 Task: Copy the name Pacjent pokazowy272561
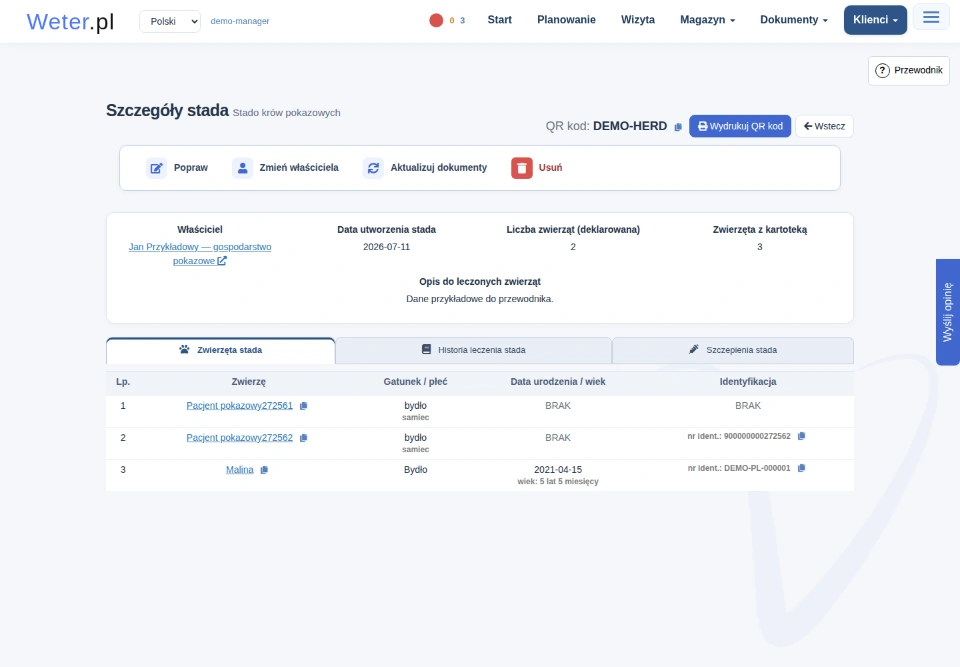[303, 406]
